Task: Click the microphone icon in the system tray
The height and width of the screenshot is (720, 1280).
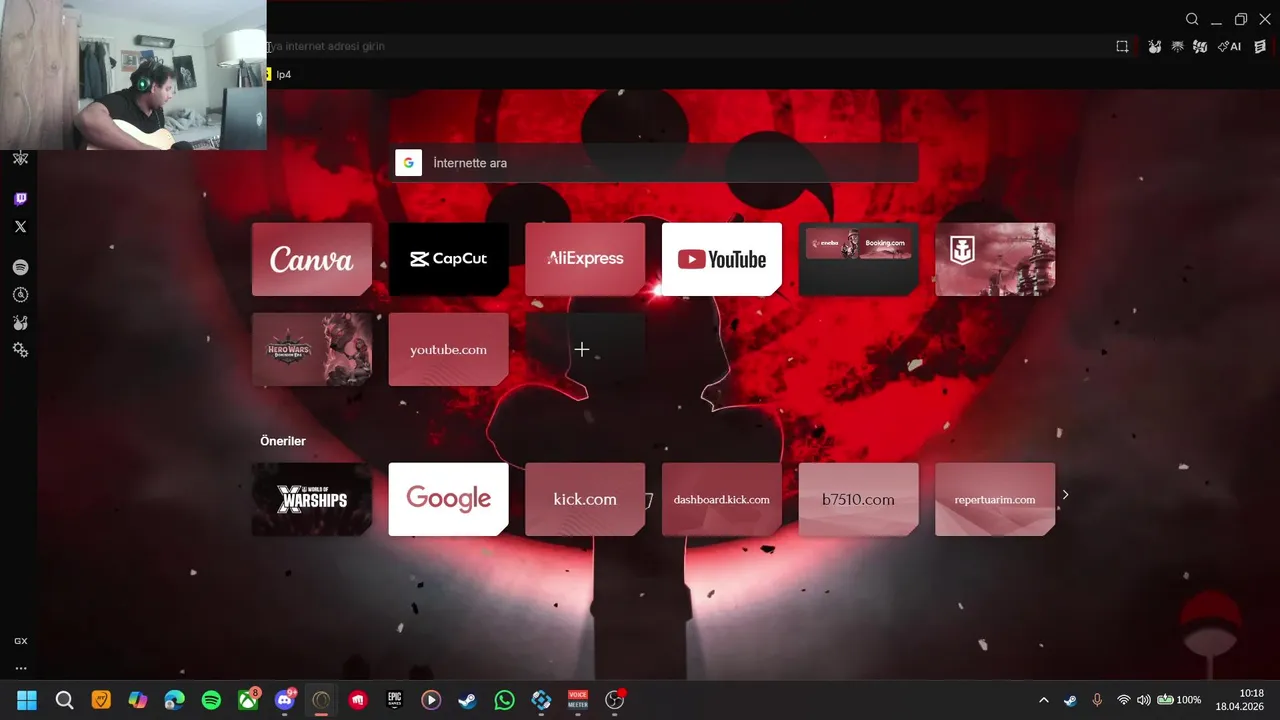Action: click(x=1097, y=700)
